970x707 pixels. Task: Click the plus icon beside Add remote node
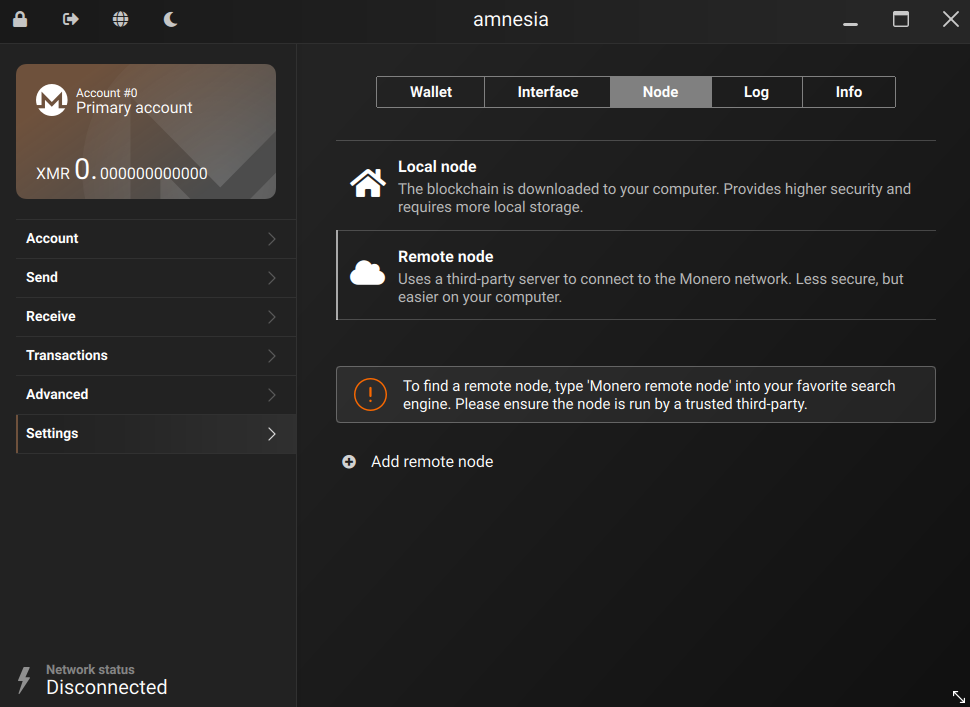(349, 461)
